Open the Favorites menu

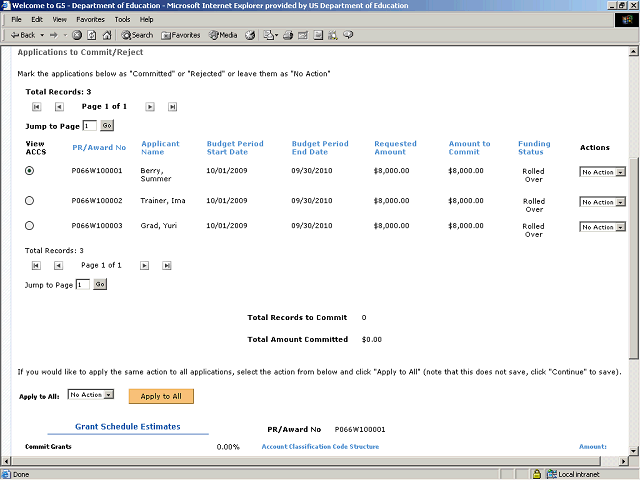coord(90,20)
